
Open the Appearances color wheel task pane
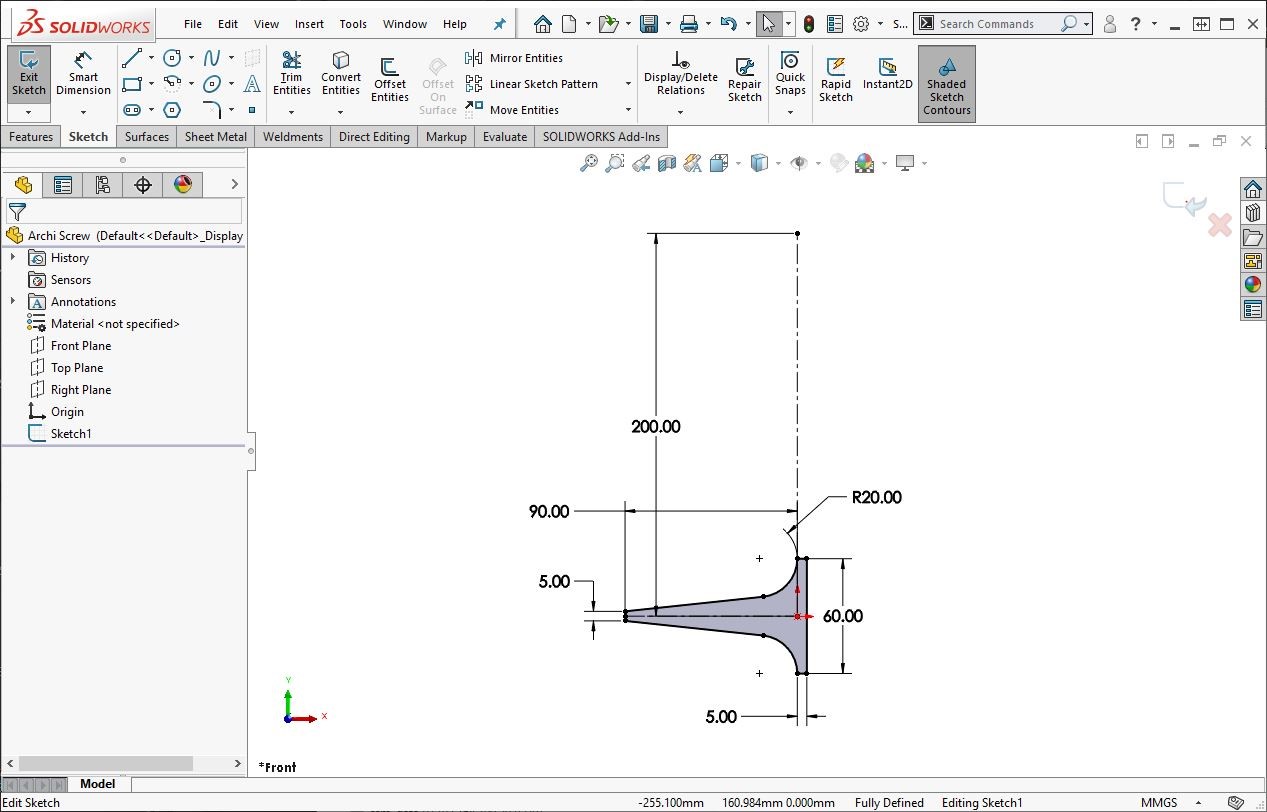point(1252,285)
